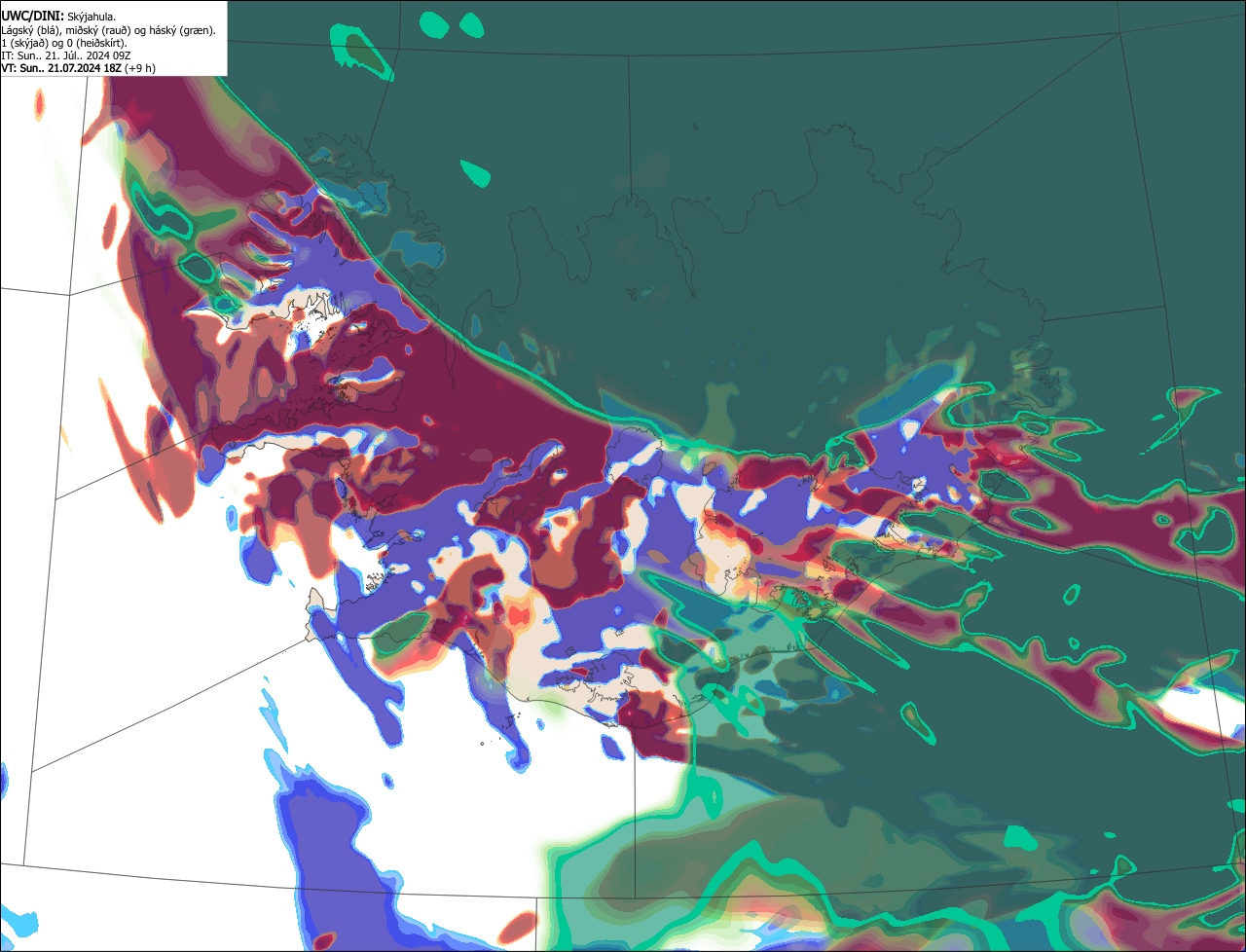Image resolution: width=1246 pixels, height=952 pixels.
Task: Click the "VT: Sun.. 21.07.2024 18Z (+9 h)" line
Action: point(79,68)
